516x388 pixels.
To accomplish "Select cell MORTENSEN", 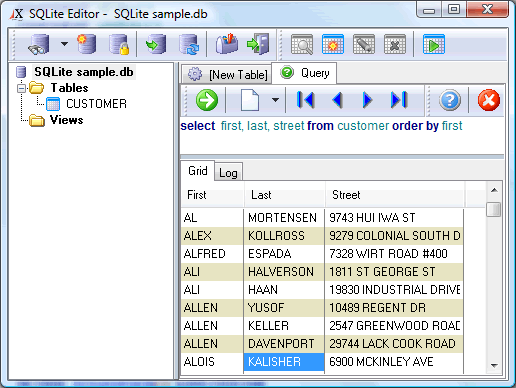I will pyautogui.click(x=284, y=218).
